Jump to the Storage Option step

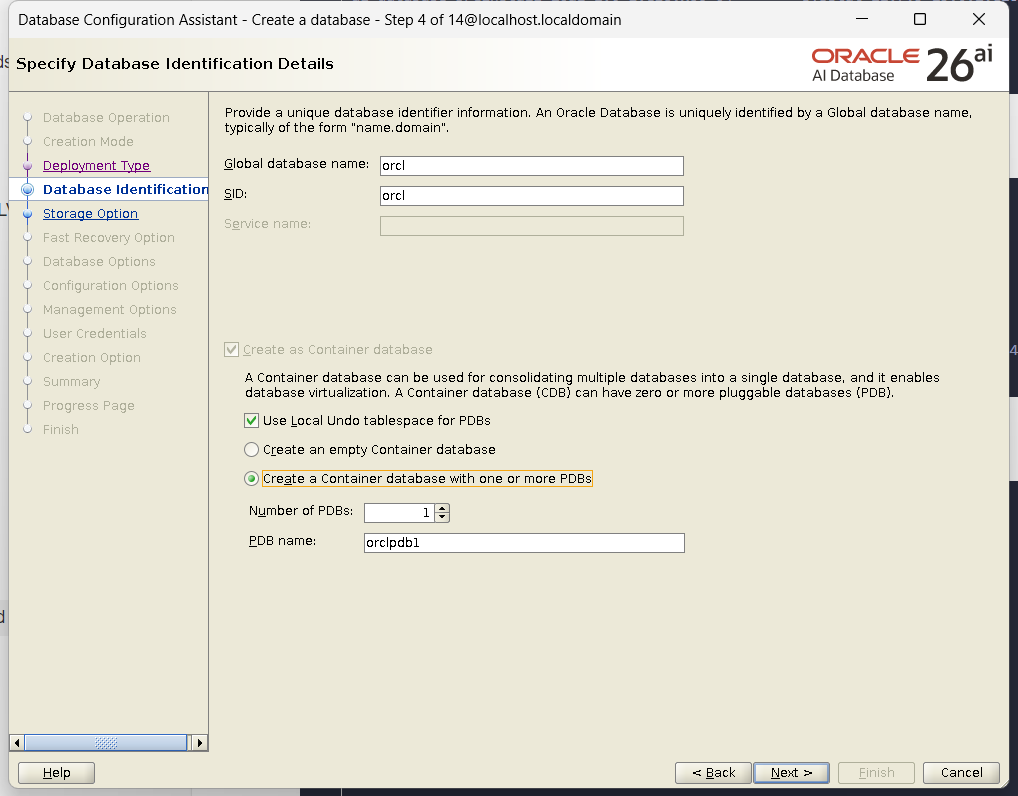click(x=90, y=214)
